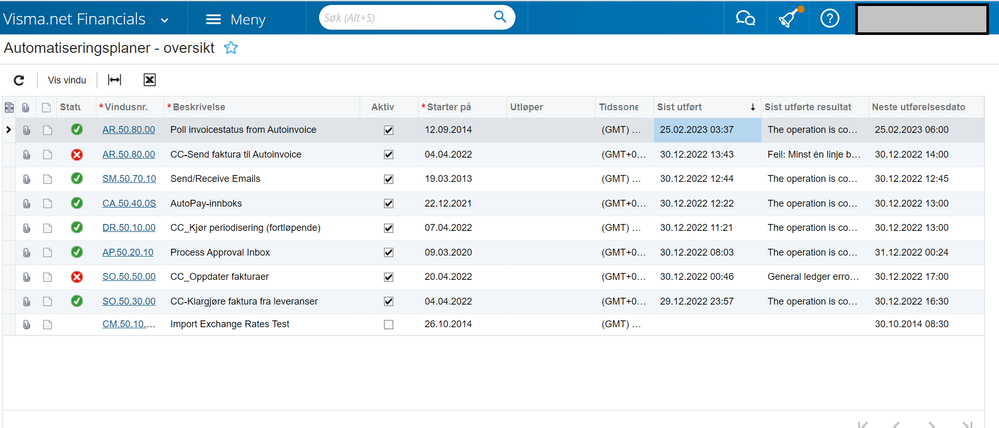Viewport: 999px width, 428px height.
Task: Toggle Aktiv checkbox for CC-Klargjøre faktura
Action: pos(389,301)
